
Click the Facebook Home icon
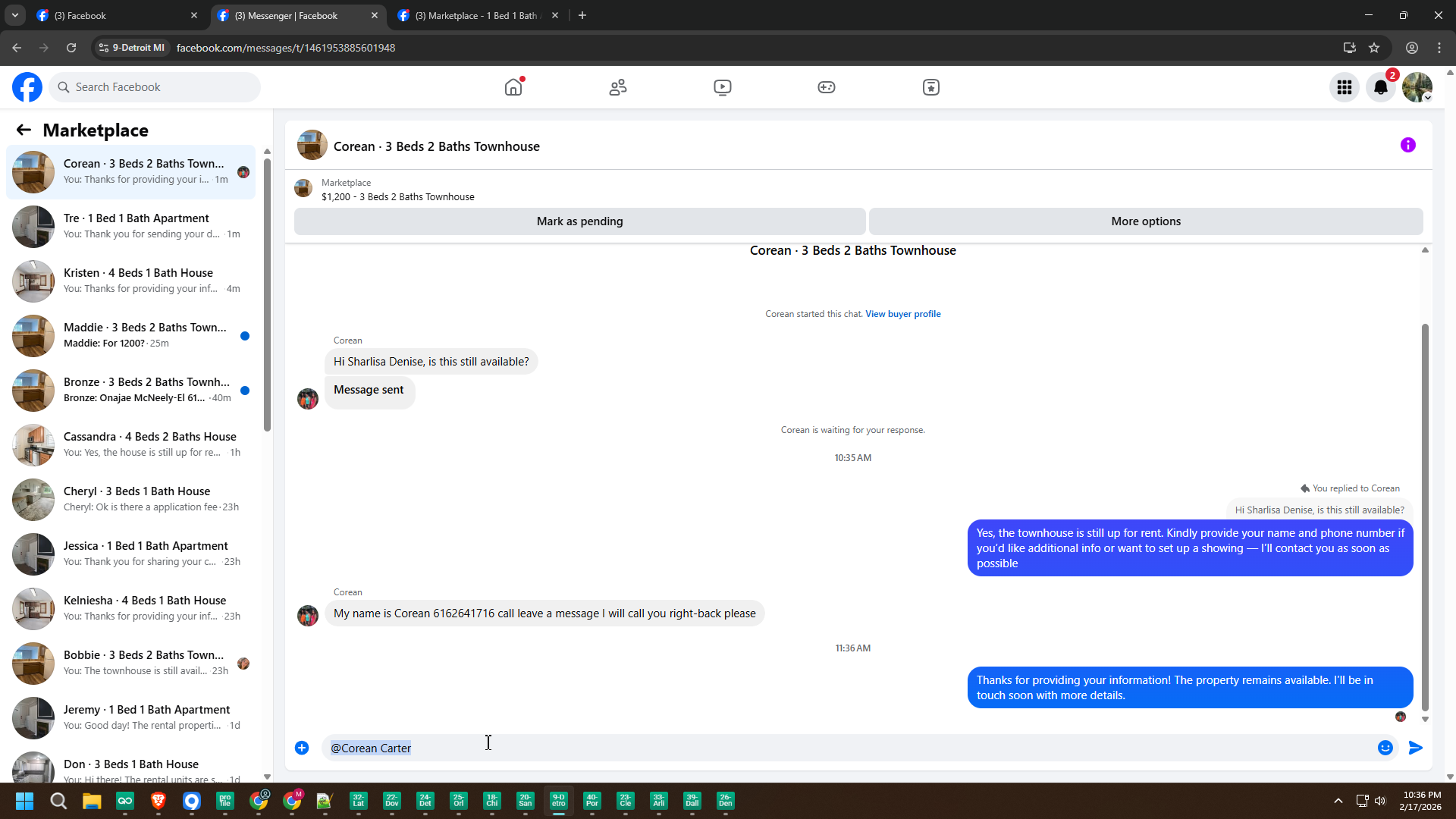(513, 87)
